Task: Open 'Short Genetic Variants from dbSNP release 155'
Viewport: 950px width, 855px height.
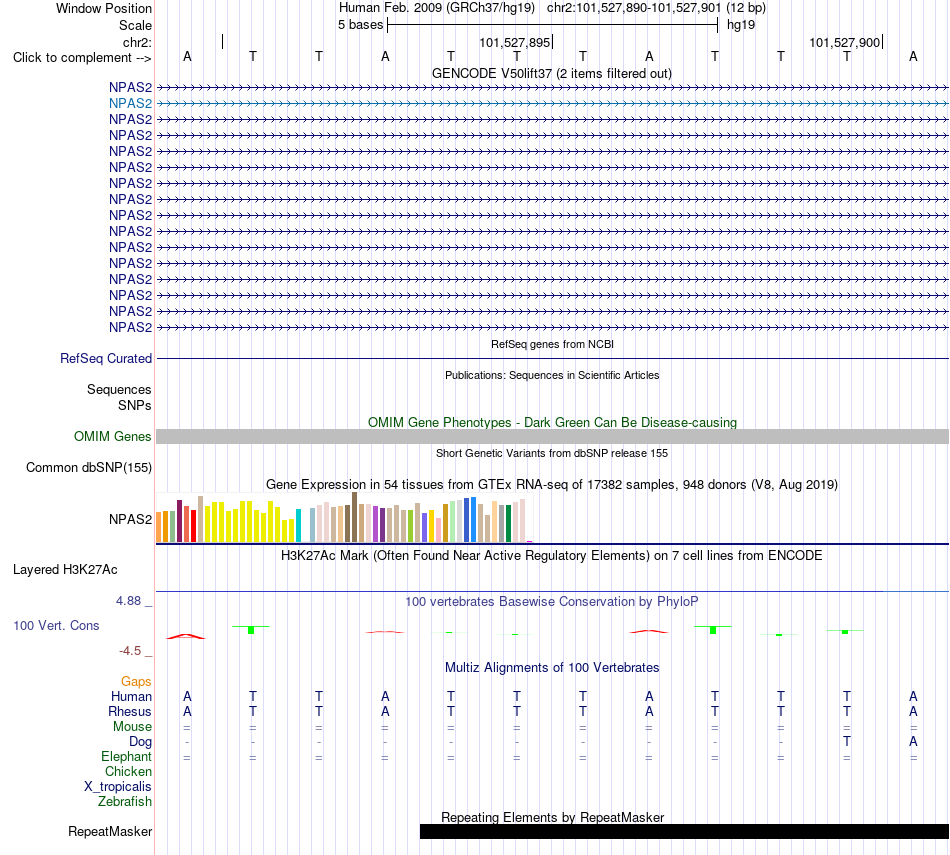Action: (x=552, y=453)
